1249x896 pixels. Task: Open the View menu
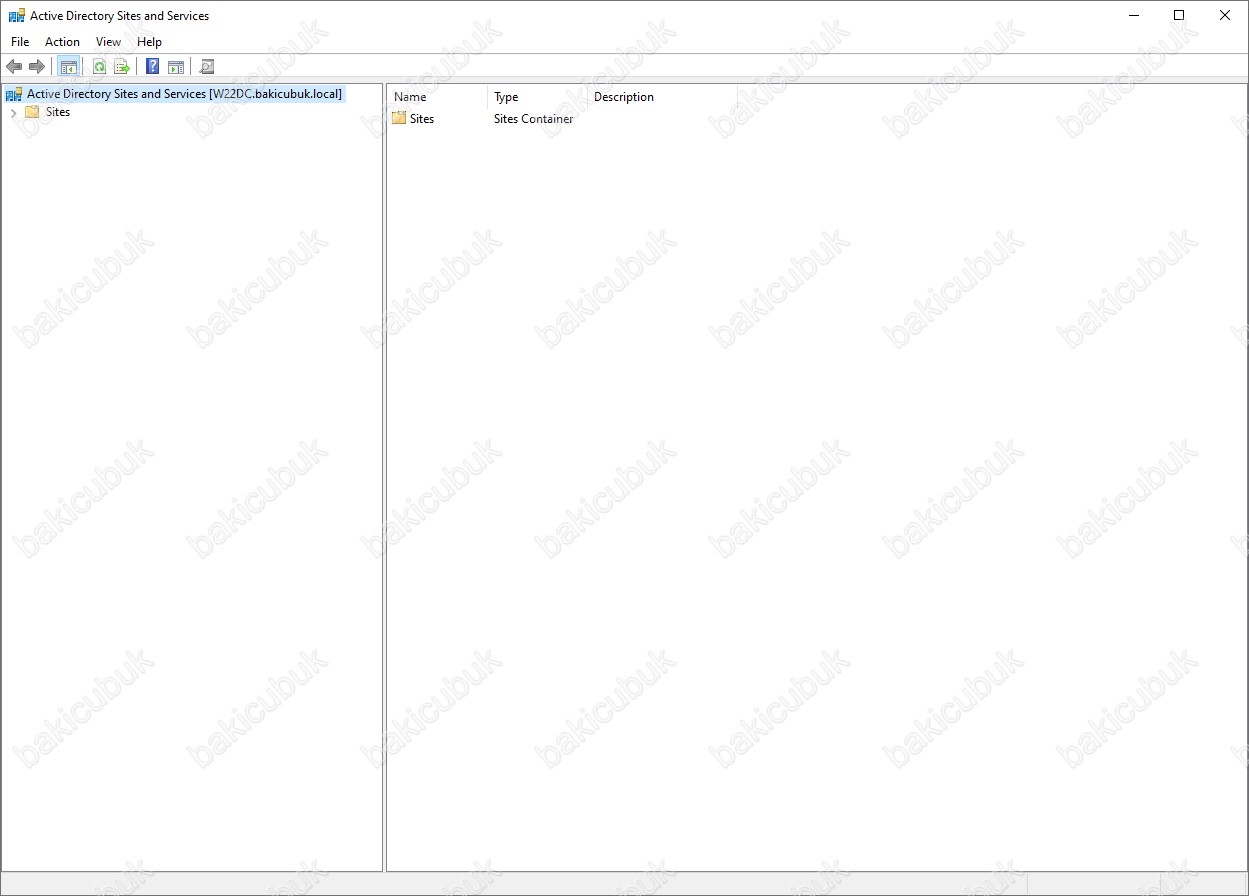point(108,42)
